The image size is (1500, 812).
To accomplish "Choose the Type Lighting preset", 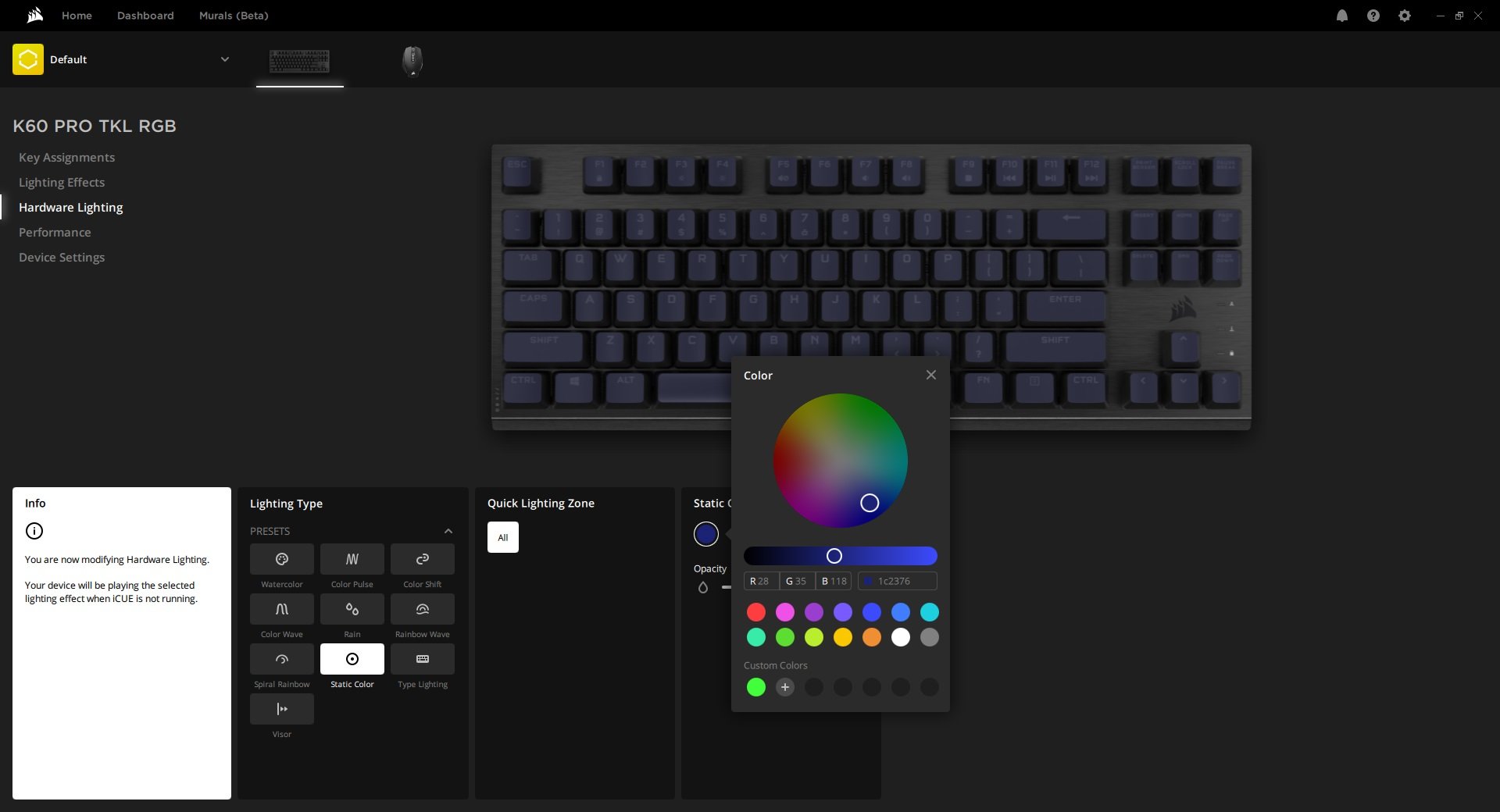I will [423, 659].
